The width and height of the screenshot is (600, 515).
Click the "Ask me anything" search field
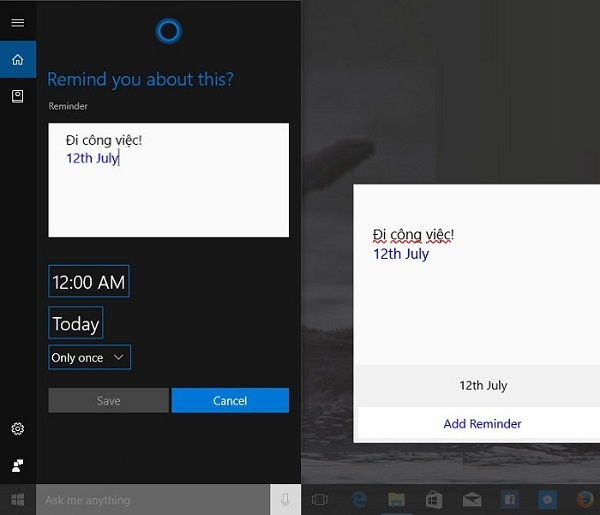pos(150,500)
